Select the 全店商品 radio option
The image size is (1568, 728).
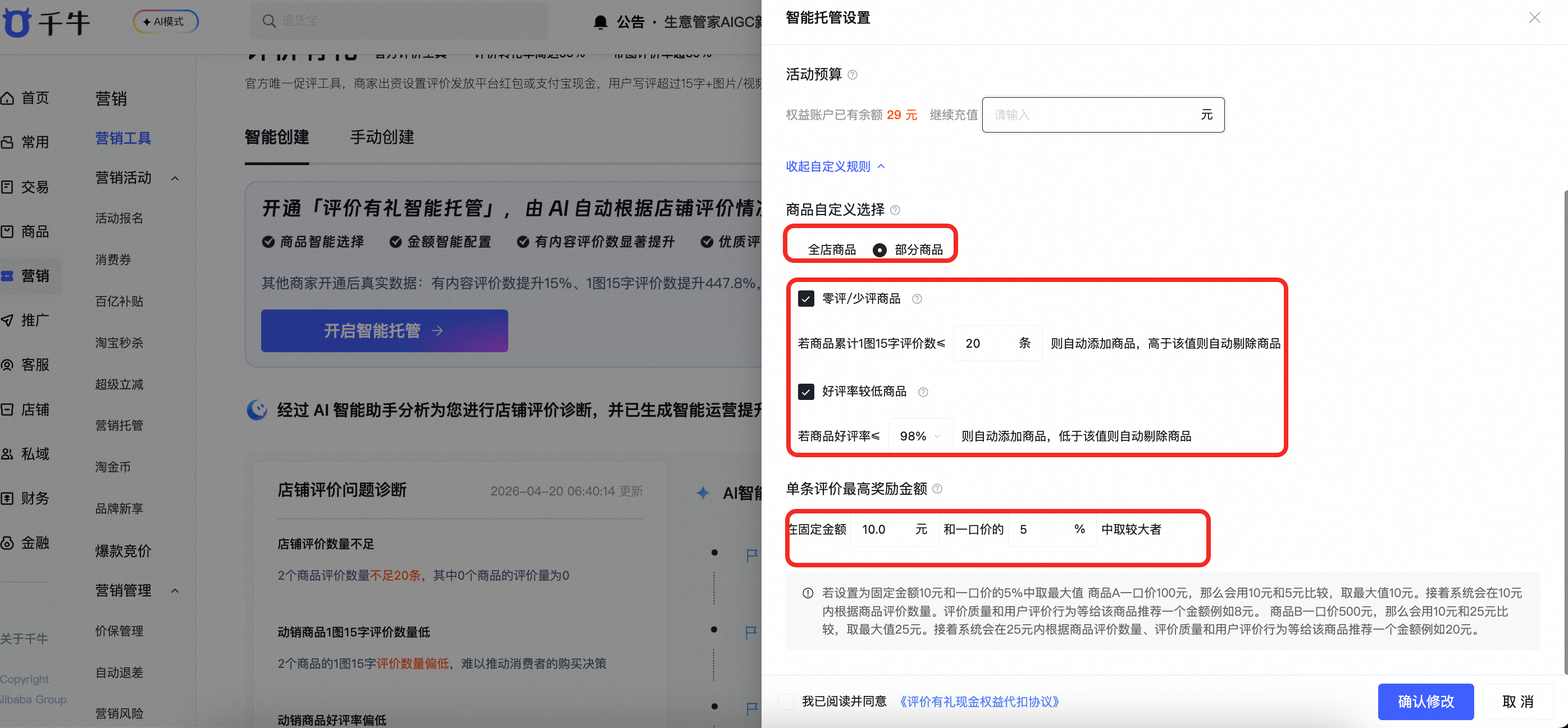793,249
